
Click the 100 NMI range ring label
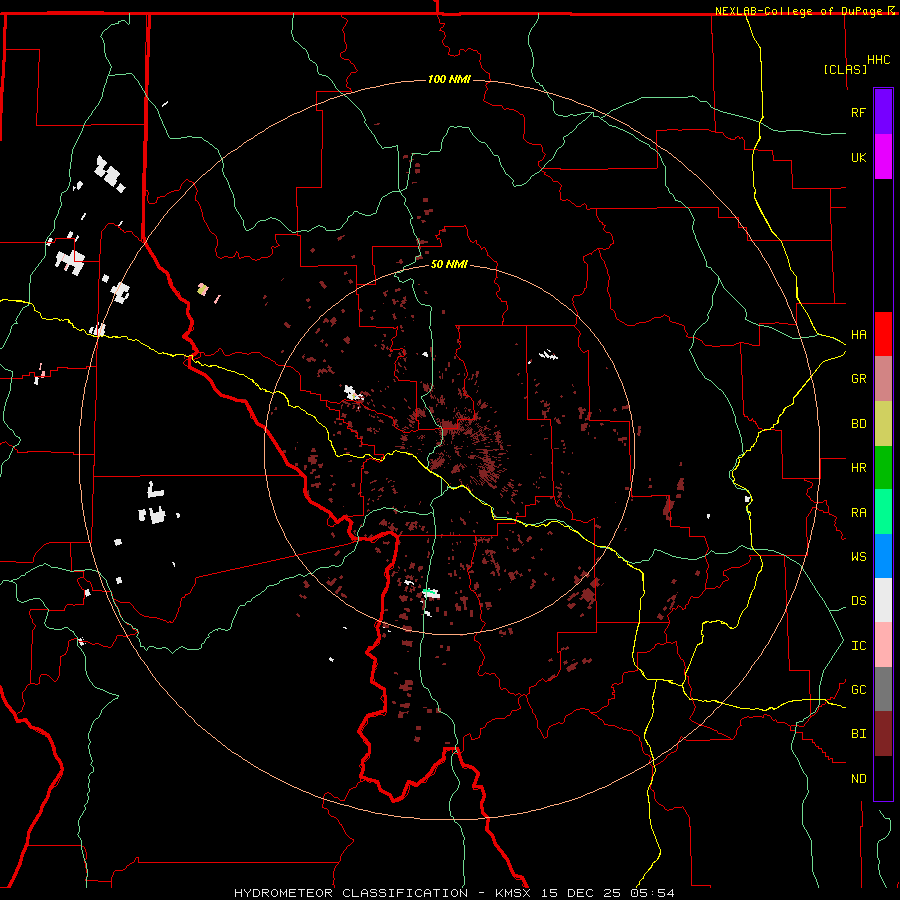449,79
